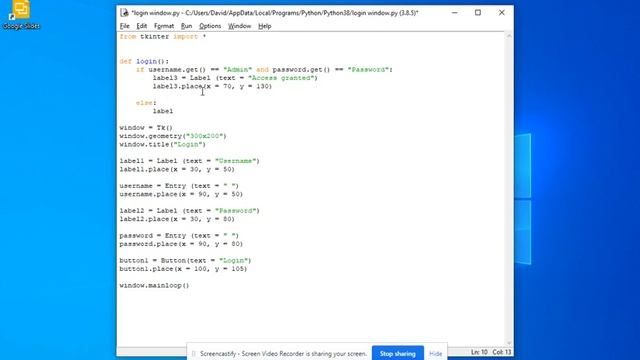Click the 'Access granted' label3 line
The width and height of the screenshot is (640, 360).
pos(235,78)
